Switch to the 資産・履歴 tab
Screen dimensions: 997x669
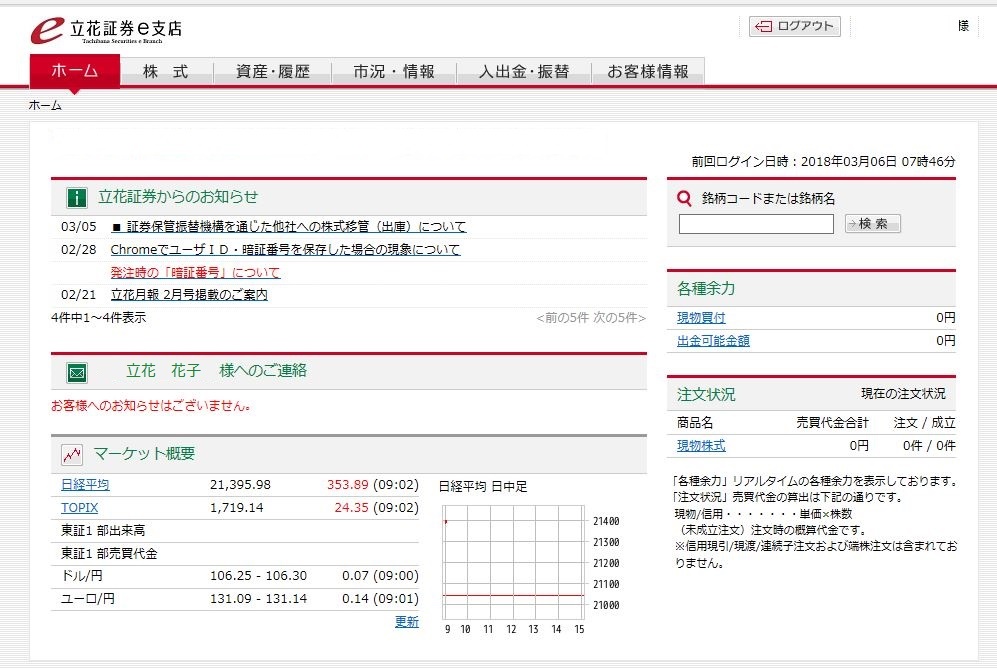point(273,72)
